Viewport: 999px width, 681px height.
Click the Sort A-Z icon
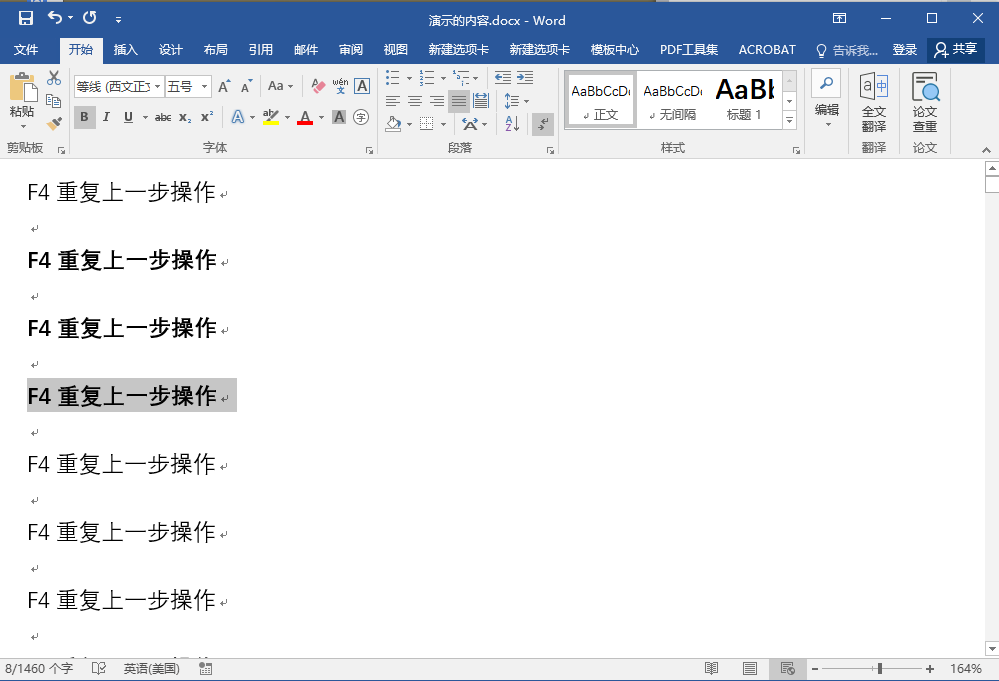coord(511,124)
